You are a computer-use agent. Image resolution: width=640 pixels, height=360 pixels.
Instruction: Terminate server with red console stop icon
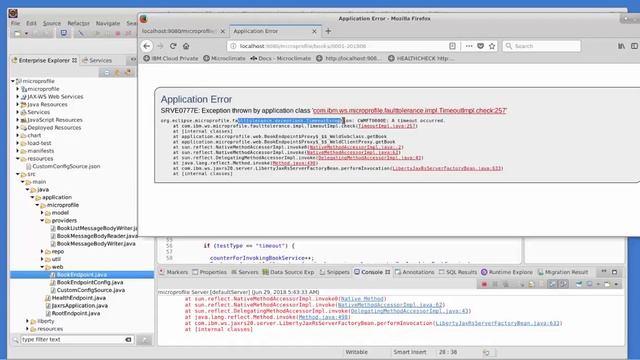point(484,284)
